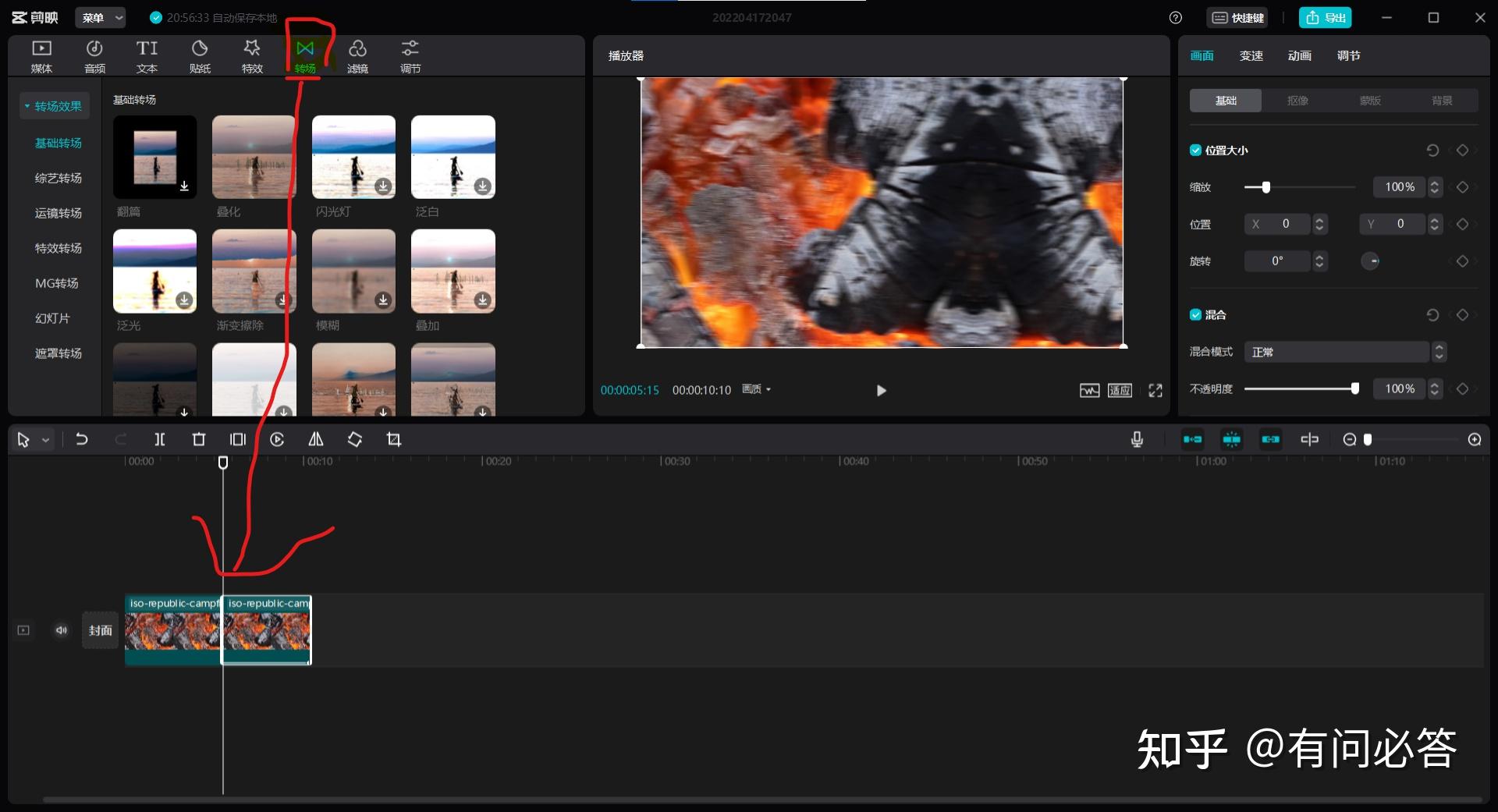
Task: Open the 菜单 dropdown menu
Action: pos(101,17)
